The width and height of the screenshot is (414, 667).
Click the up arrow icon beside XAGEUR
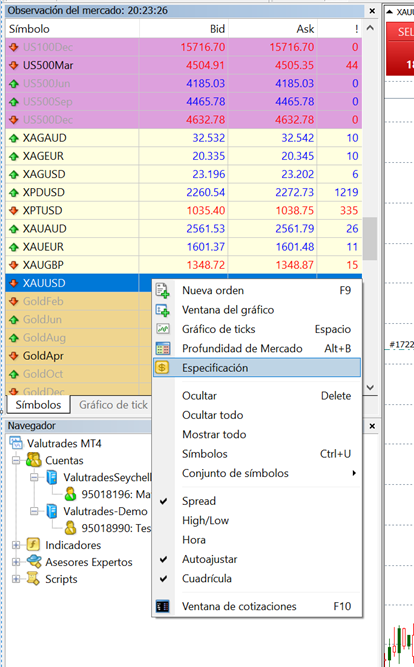coord(14,156)
